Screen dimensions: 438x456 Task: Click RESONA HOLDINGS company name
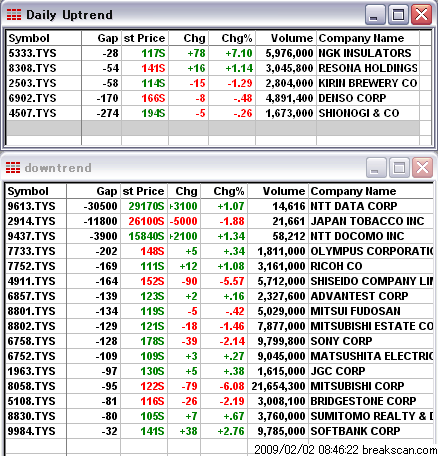point(368,68)
